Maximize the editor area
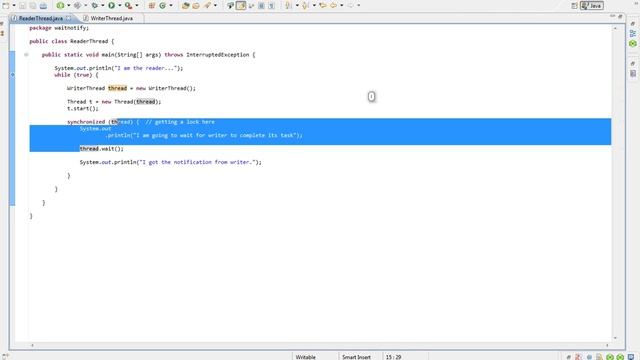This screenshot has width=640, height=360. [620, 16]
